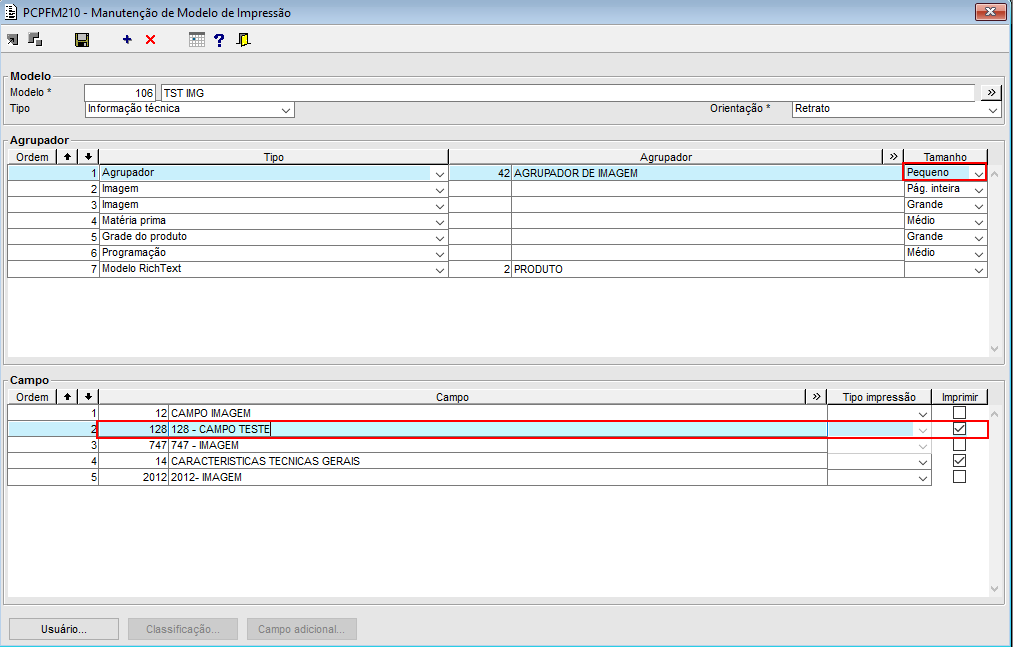Click the Tamanho column header
This screenshot has height=647, width=1013.
pyautogui.click(x=945, y=156)
